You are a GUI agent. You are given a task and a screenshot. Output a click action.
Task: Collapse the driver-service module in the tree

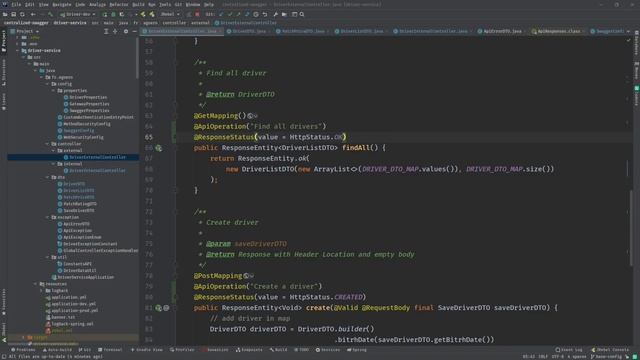coord(18,51)
